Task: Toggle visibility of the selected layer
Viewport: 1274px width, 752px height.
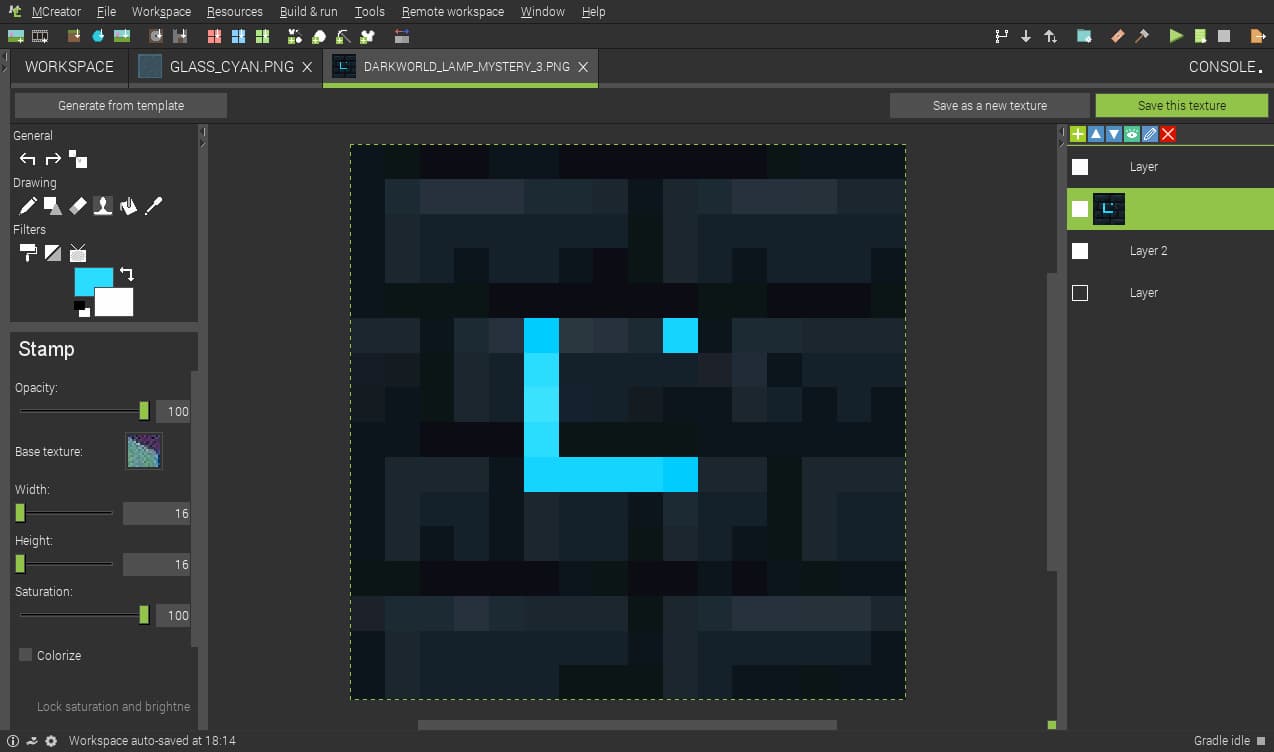Action: point(1080,208)
